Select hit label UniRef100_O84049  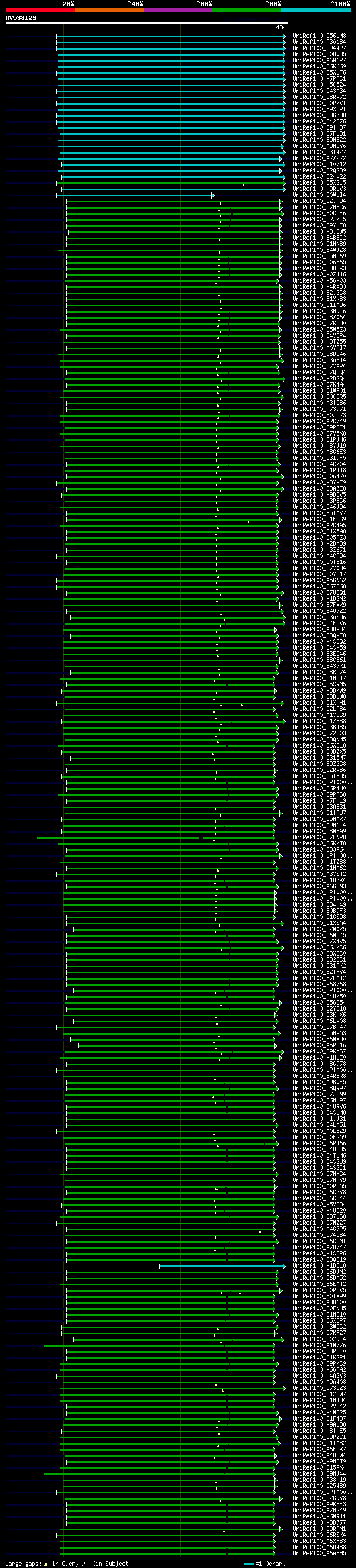319,904
